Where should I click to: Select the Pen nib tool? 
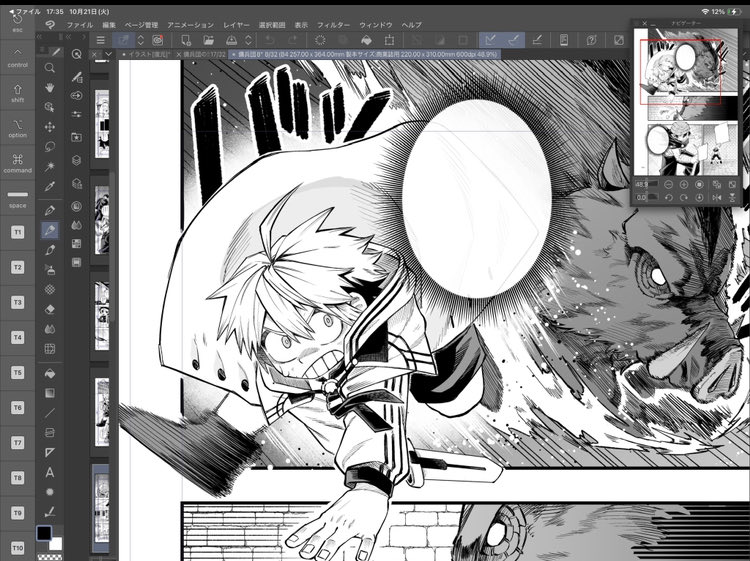[50, 210]
